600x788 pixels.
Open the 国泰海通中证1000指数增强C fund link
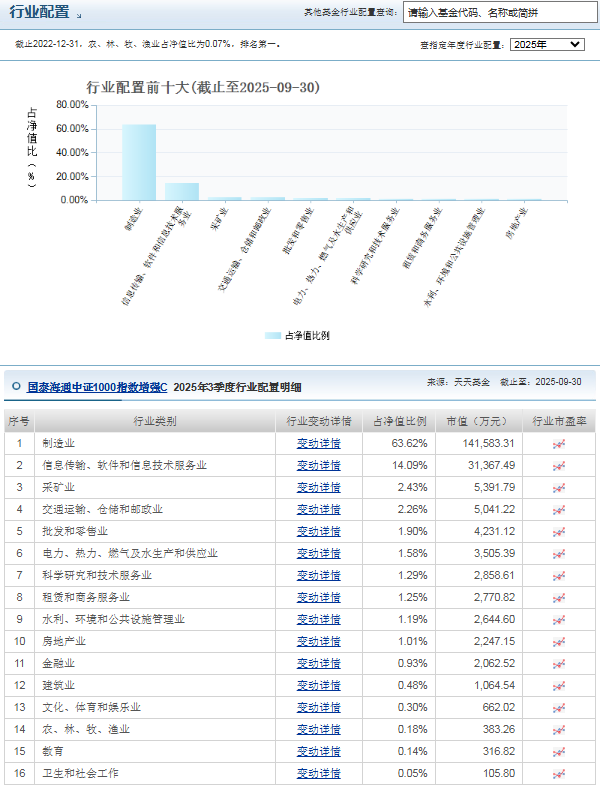coord(97,387)
